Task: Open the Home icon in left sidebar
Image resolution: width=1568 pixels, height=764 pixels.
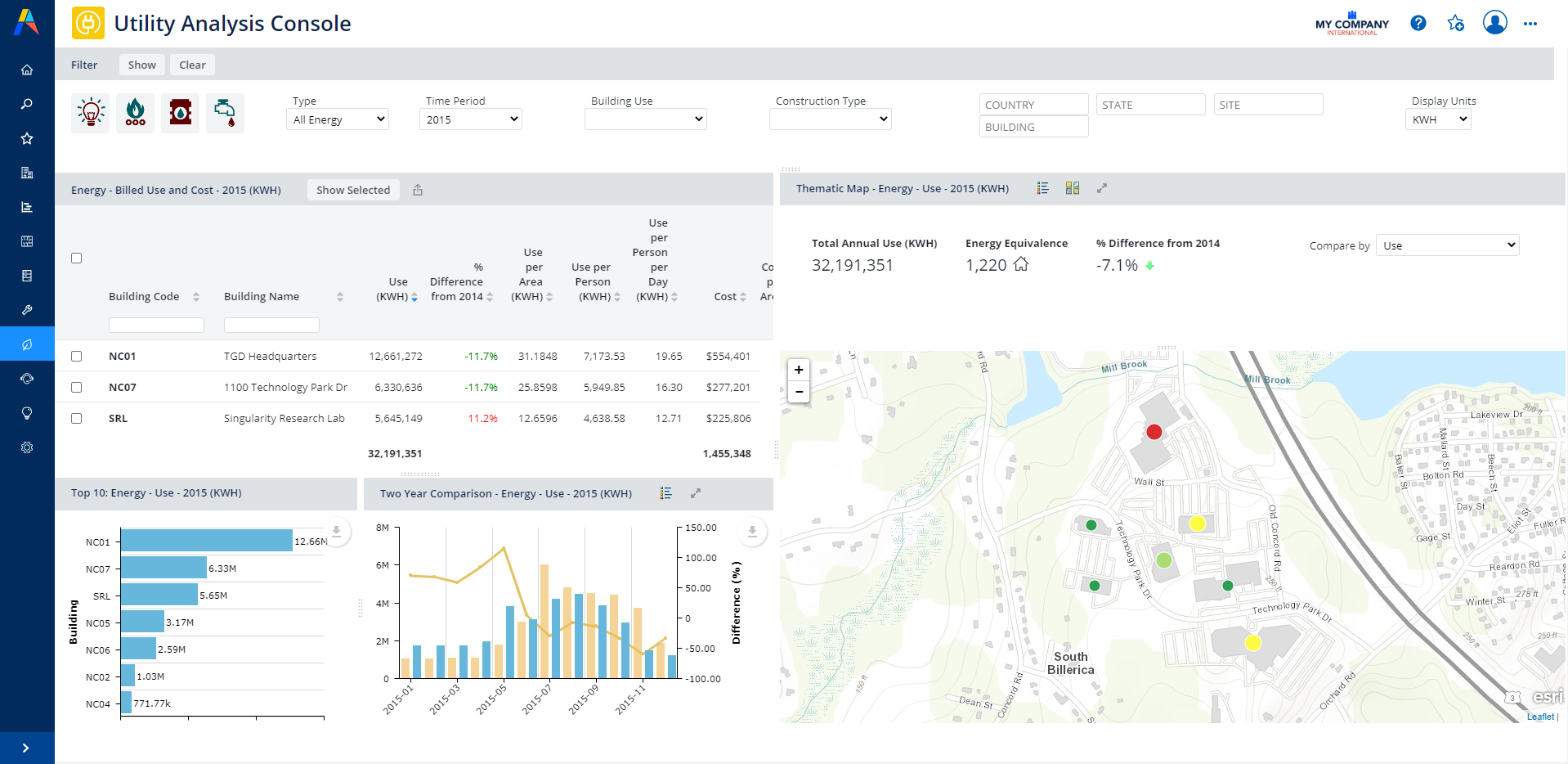Action: 27,70
